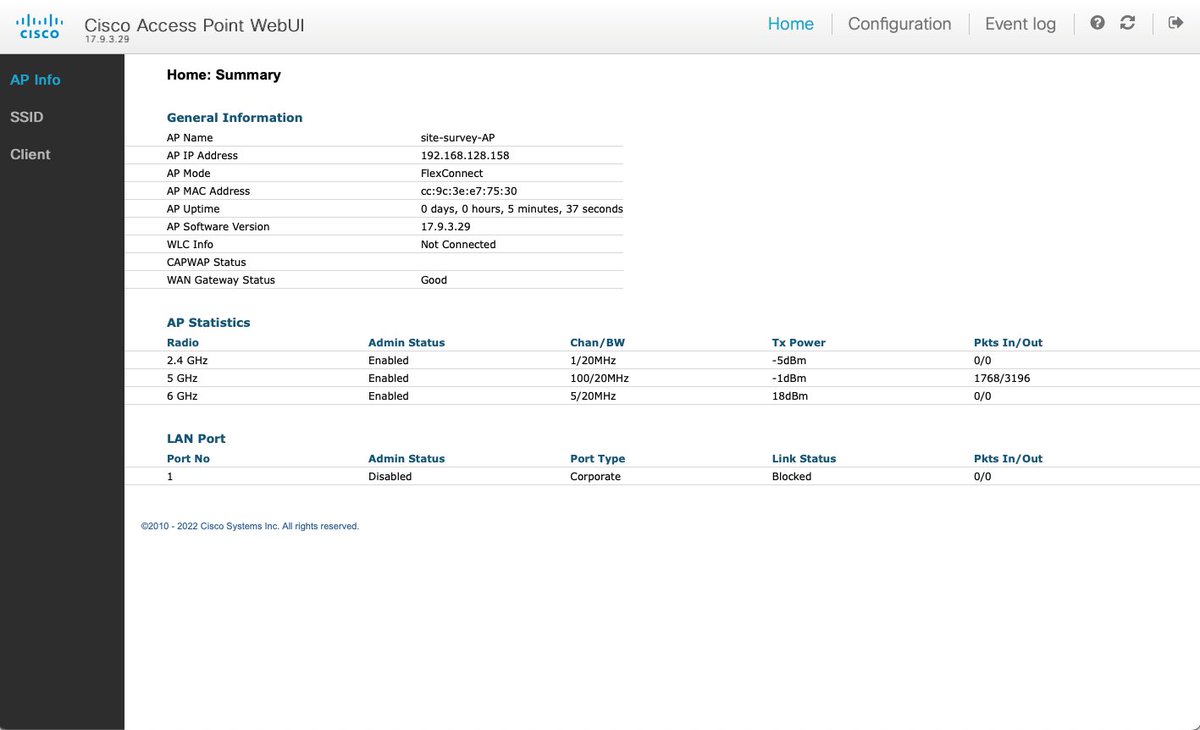
Task: Click the LAN link status Blocked
Action: point(792,476)
